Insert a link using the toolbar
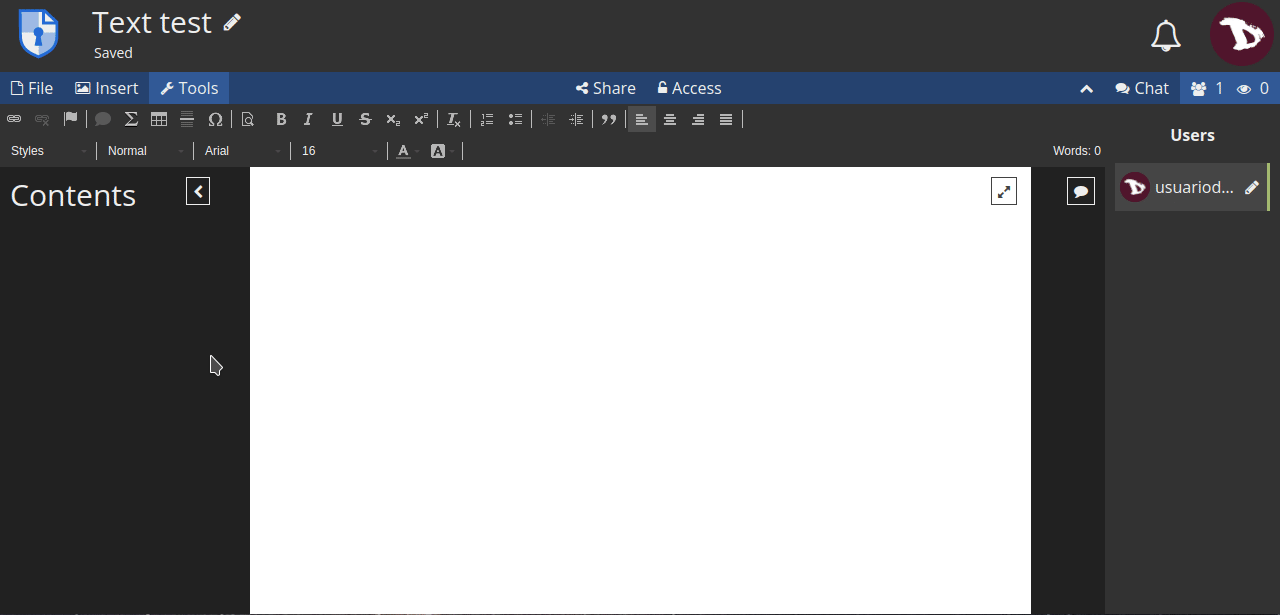Viewport: 1280px width, 615px height. click(x=14, y=119)
